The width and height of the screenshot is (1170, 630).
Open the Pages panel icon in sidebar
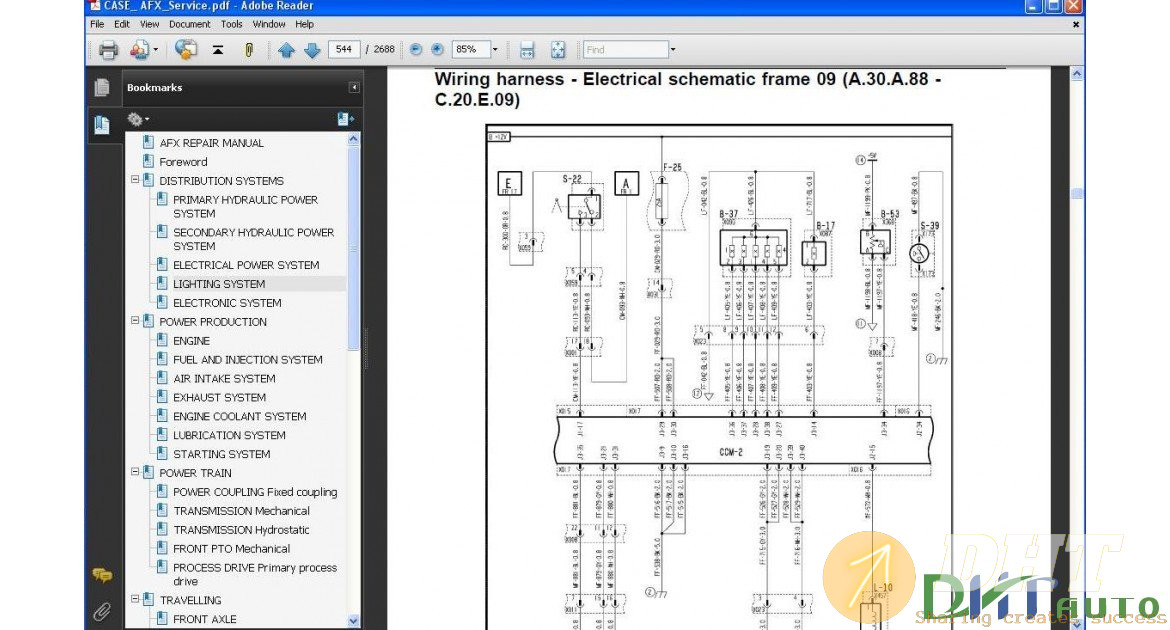point(102,87)
